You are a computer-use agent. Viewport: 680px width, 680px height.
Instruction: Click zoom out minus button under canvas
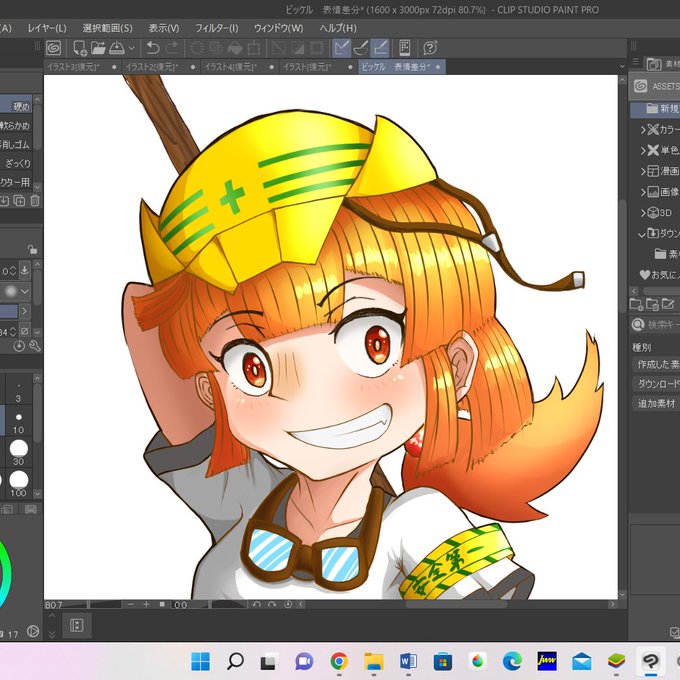(x=131, y=604)
